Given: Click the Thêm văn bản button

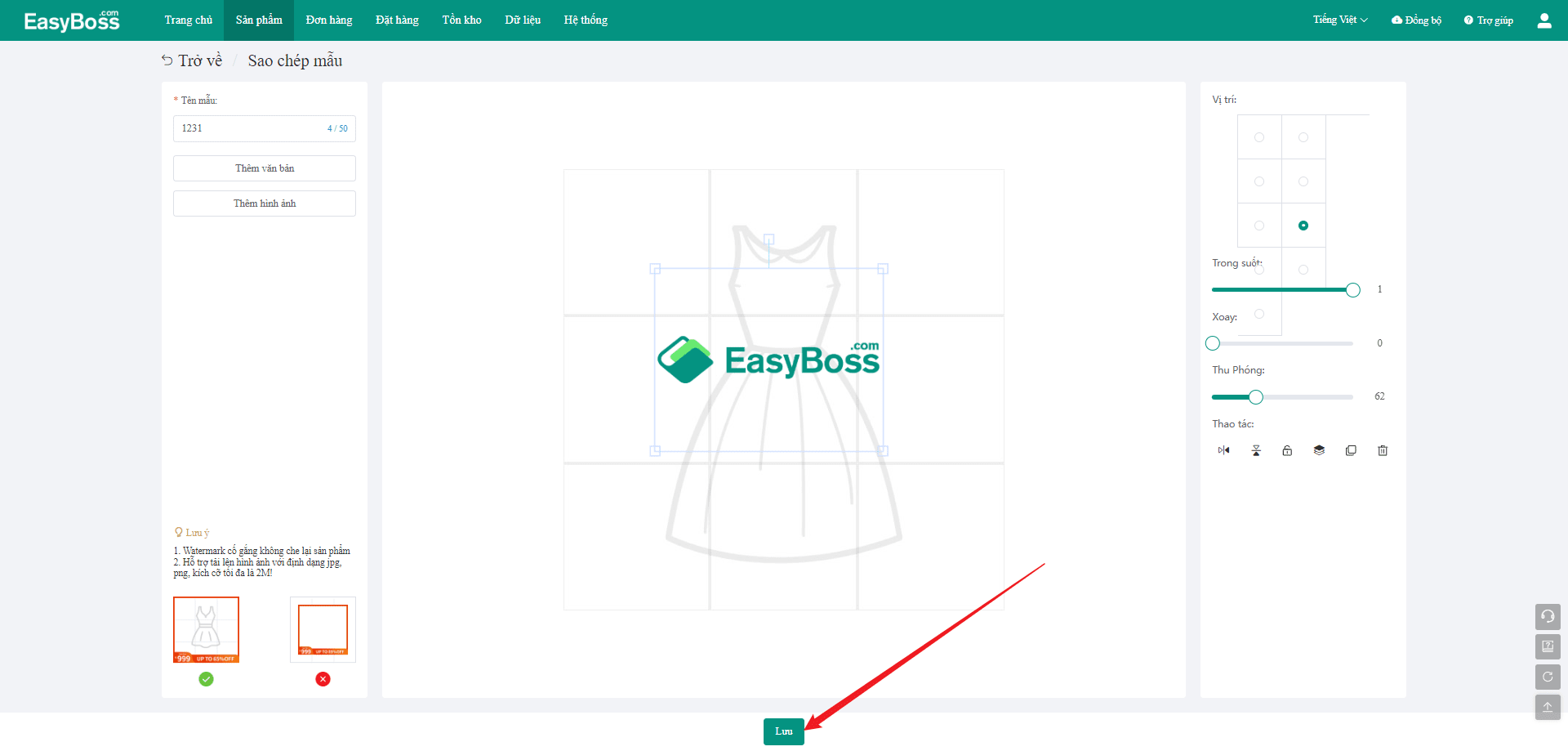Looking at the screenshot, I should [x=265, y=168].
